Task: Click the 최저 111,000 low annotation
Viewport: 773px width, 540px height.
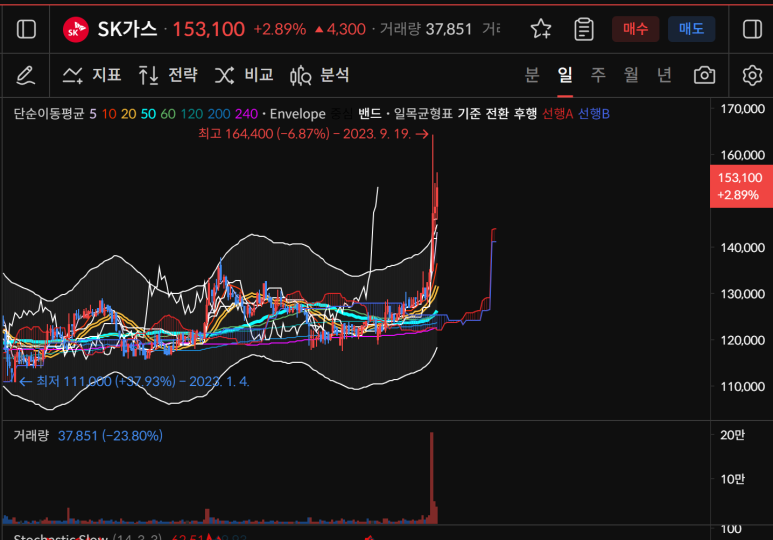Action: [x=134, y=381]
